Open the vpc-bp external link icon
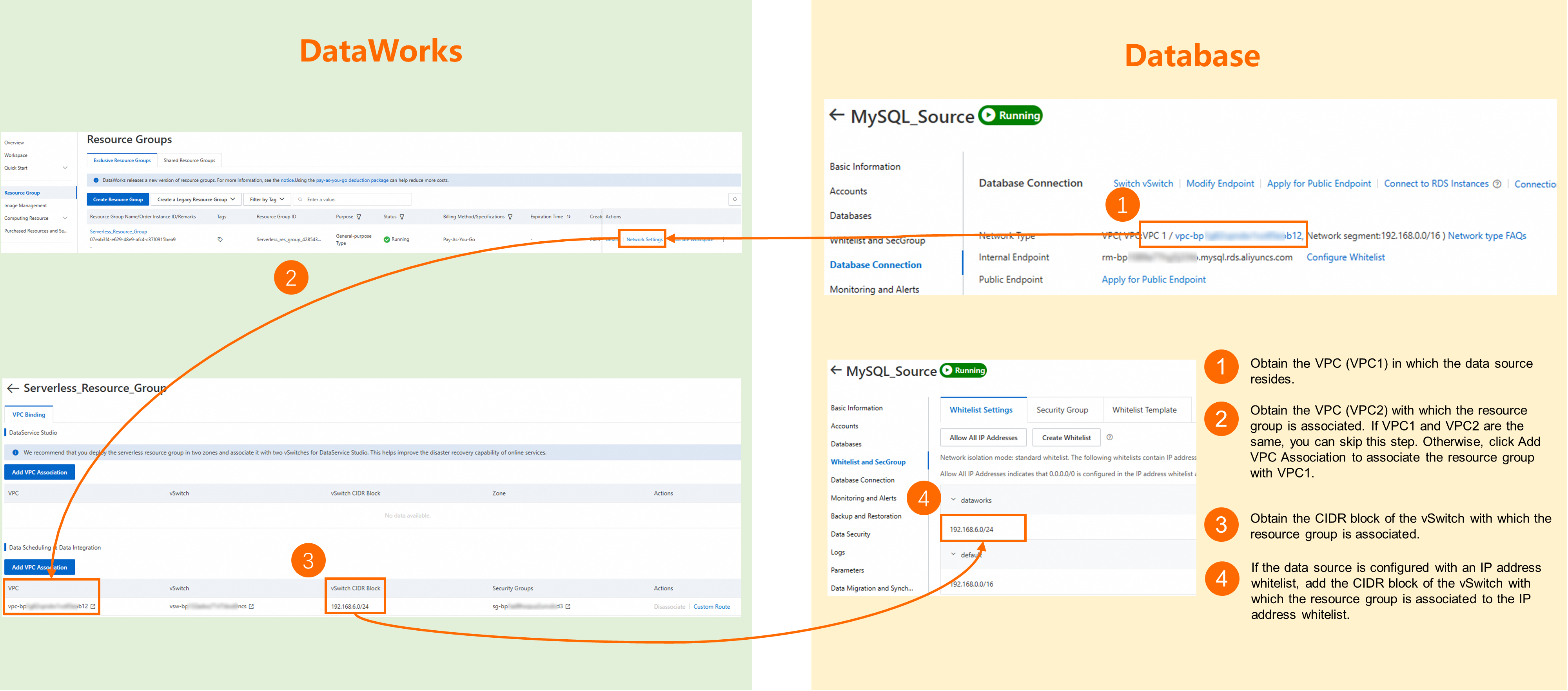Screen dimensions: 1568x691 point(93,607)
